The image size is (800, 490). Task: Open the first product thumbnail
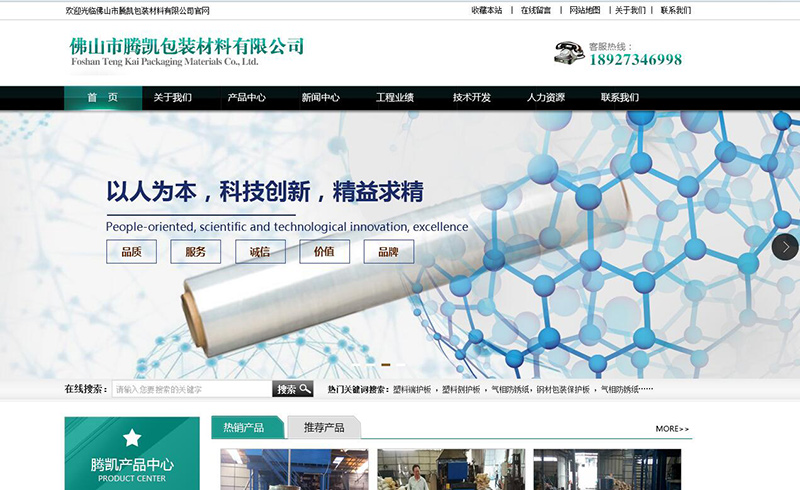(294, 470)
